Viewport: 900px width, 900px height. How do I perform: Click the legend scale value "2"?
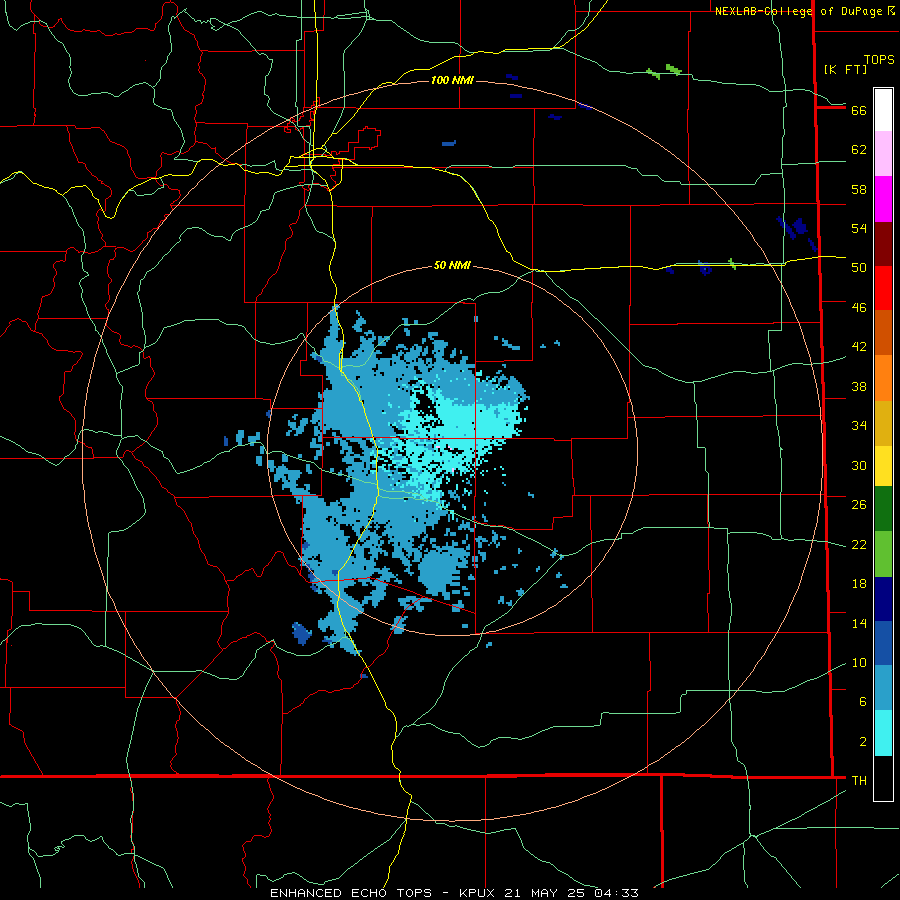[862, 742]
